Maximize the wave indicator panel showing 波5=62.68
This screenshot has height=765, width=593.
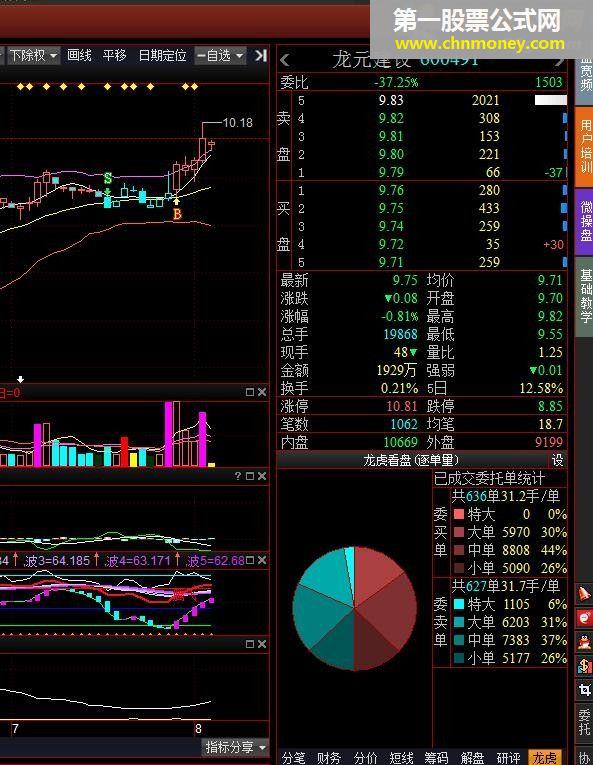coord(250,560)
